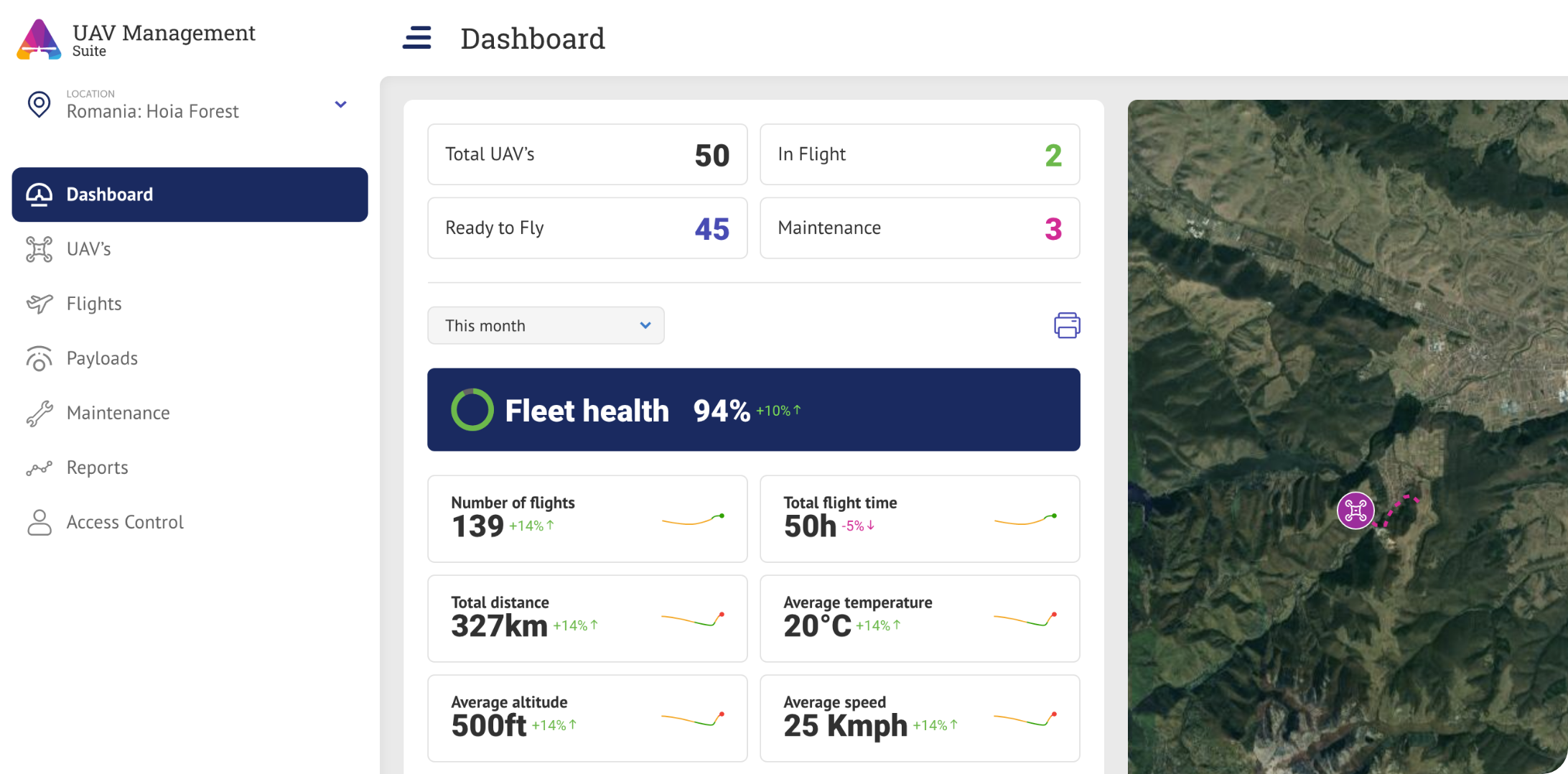Image resolution: width=1568 pixels, height=774 pixels.
Task: Open the Ready to Fly card
Action: 587,228
